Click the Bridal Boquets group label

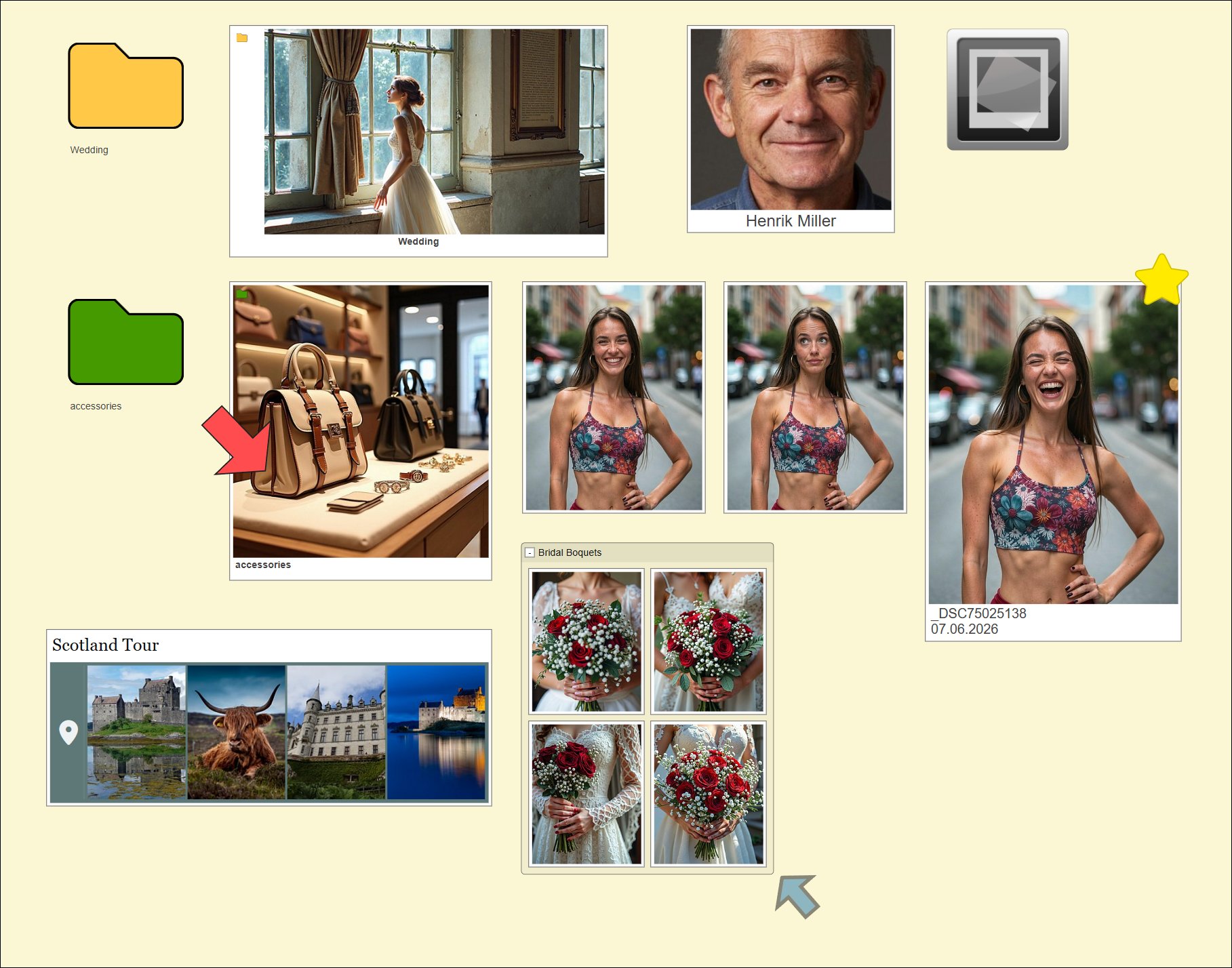pos(570,552)
